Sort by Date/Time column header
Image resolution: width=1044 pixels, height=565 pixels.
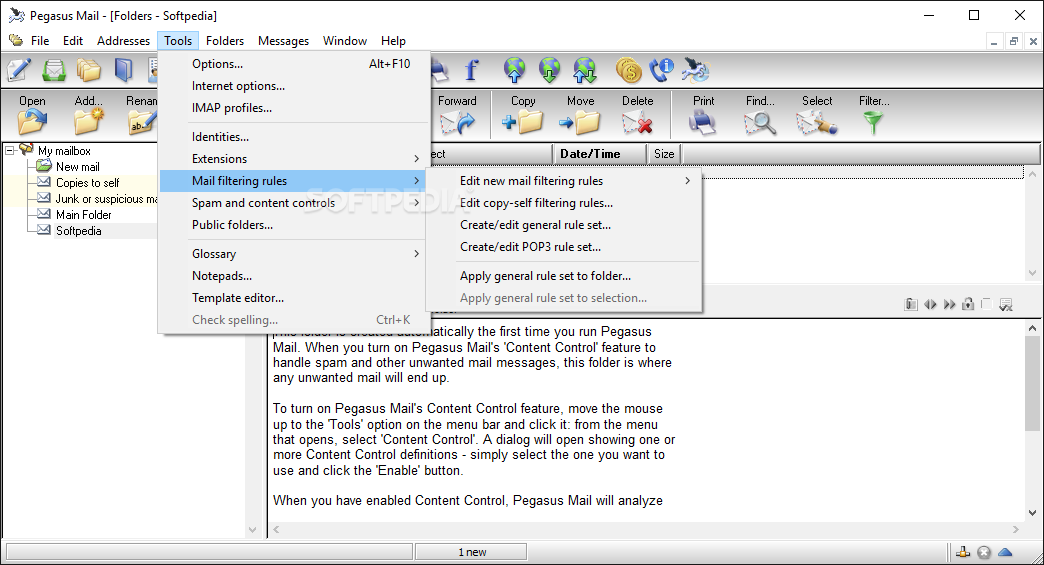tap(599, 154)
